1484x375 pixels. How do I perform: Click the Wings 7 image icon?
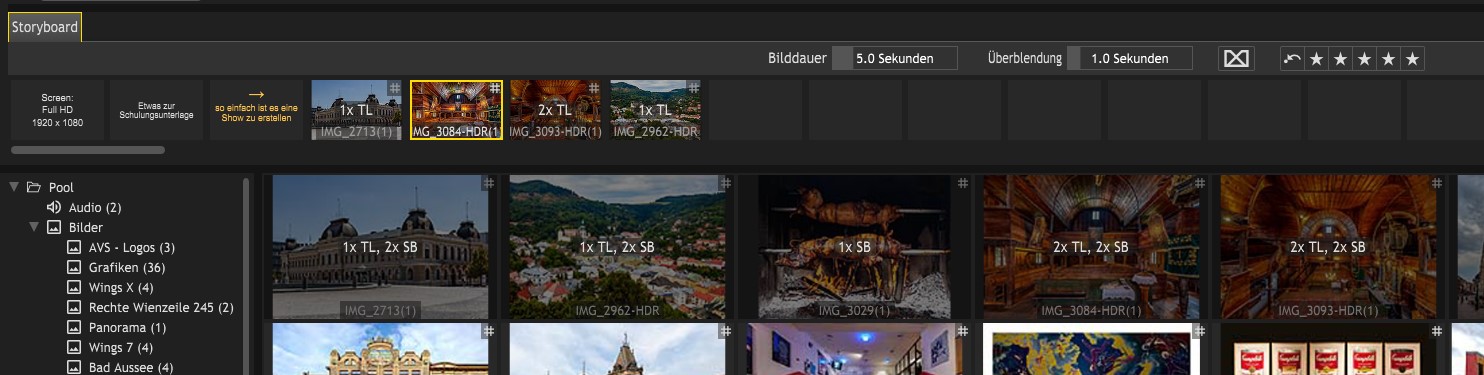point(73,347)
